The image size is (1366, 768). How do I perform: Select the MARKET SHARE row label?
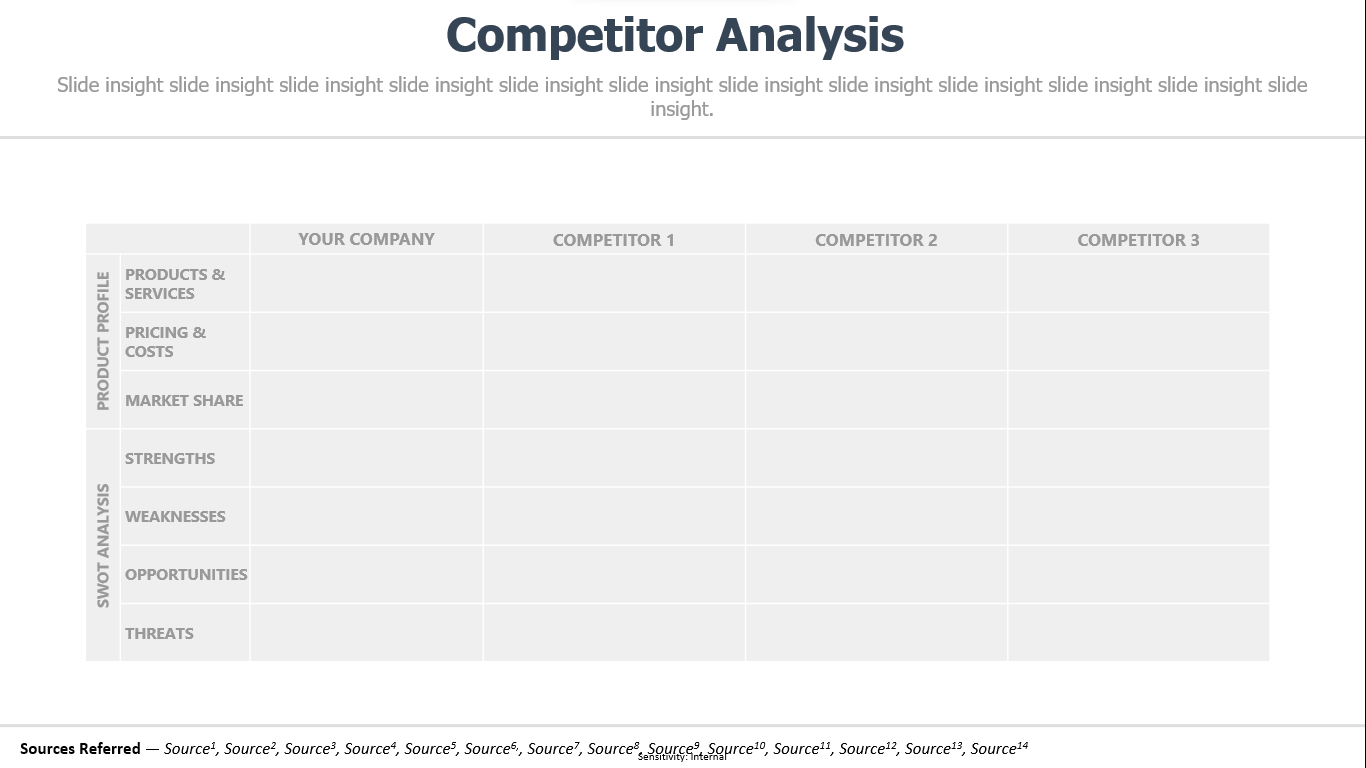[x=184, y=400]
